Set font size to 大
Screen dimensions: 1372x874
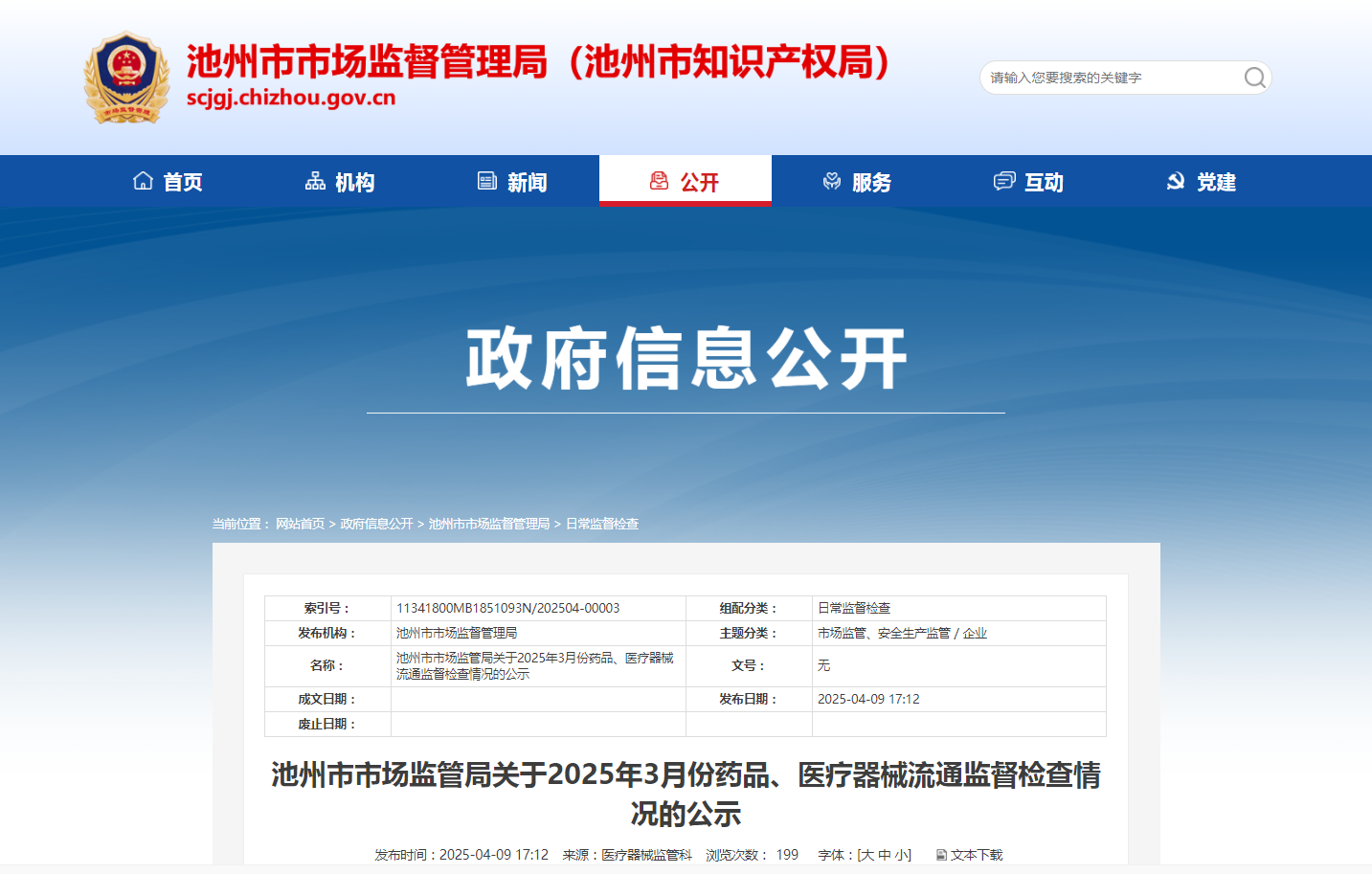[867, 855]
